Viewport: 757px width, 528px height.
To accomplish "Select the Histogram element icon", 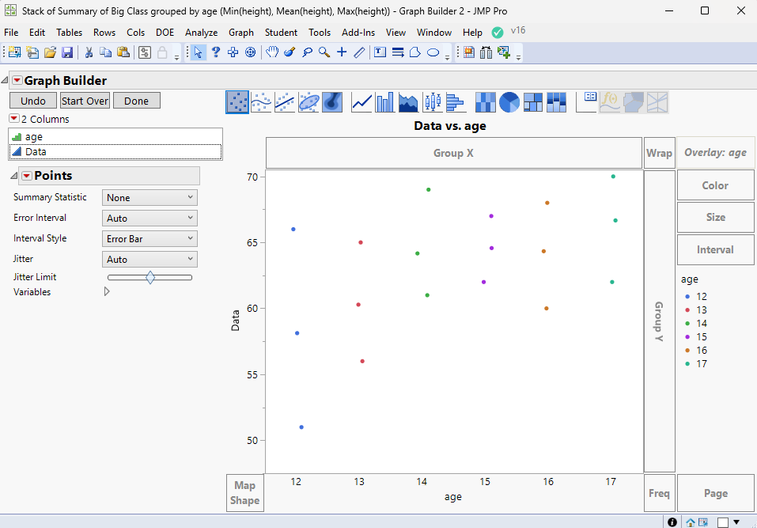I will [455, 102].
